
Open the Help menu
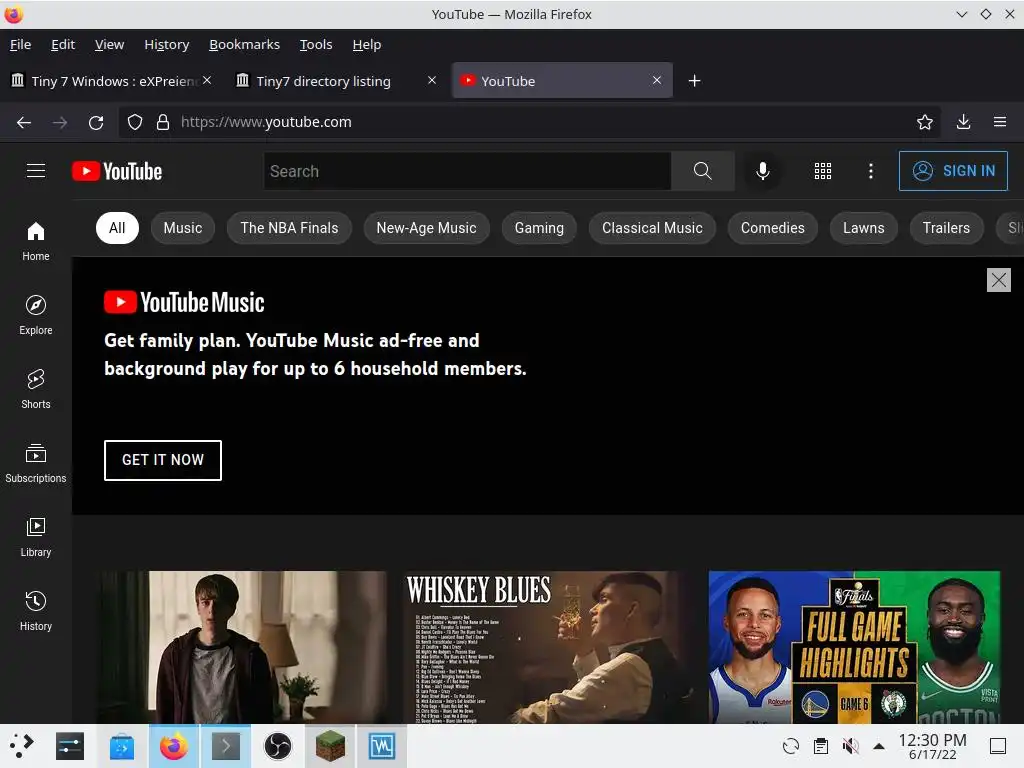pyautogui.click(x=366, y=44)
